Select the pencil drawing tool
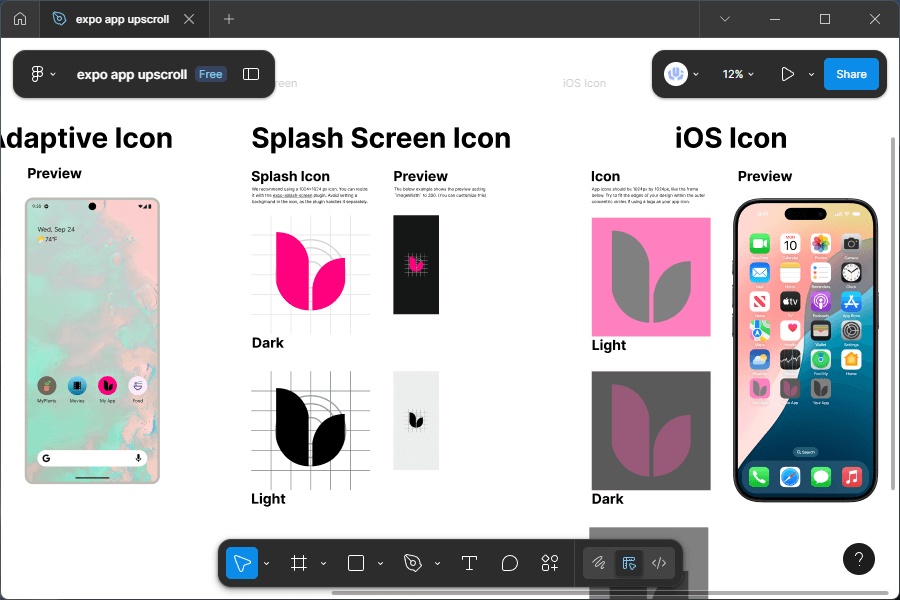This screenshot has height=600, width=900. pyautogui.click(x=598, y=562)
